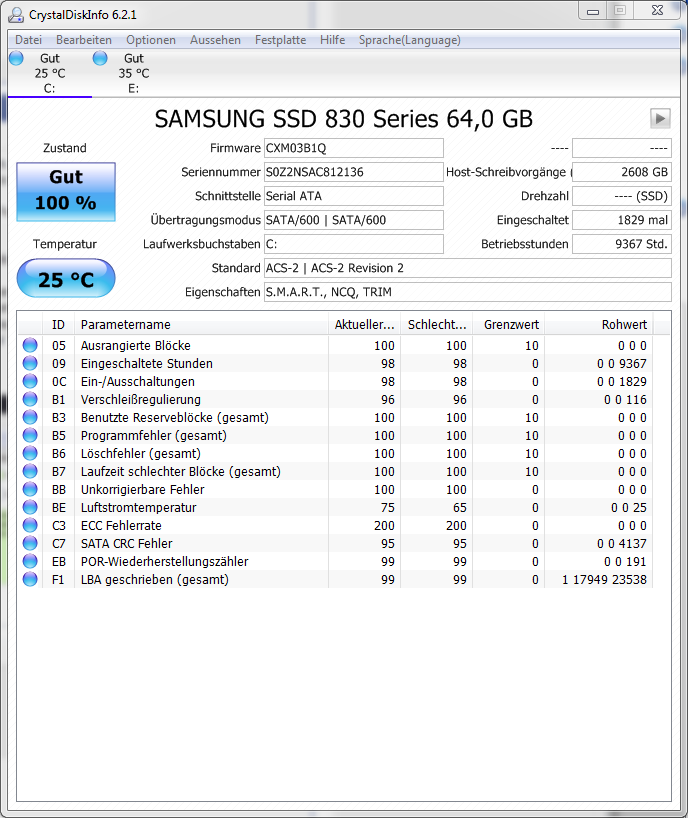
Task: Click the Laufwerksbuchstaben field
Action: pos(354,244)
